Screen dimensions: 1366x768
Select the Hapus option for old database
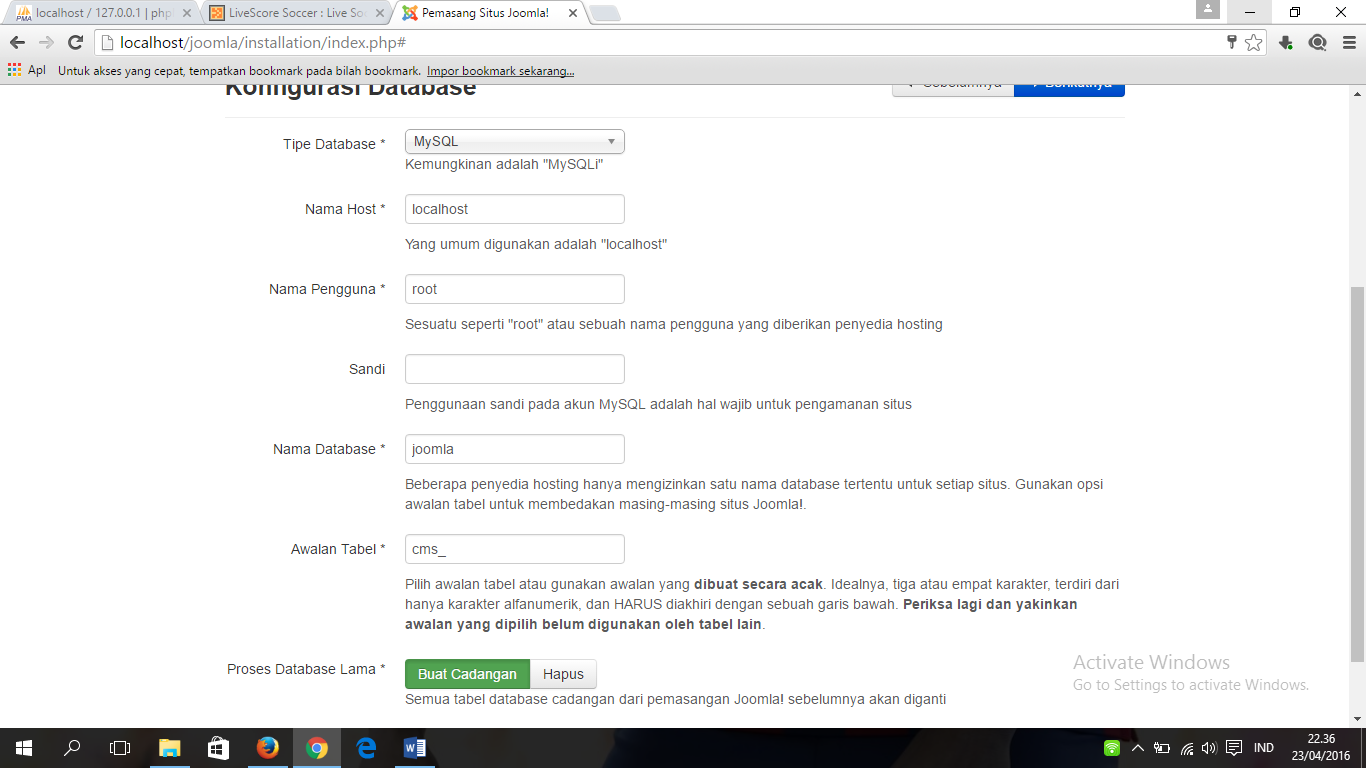tap(563, 674)
